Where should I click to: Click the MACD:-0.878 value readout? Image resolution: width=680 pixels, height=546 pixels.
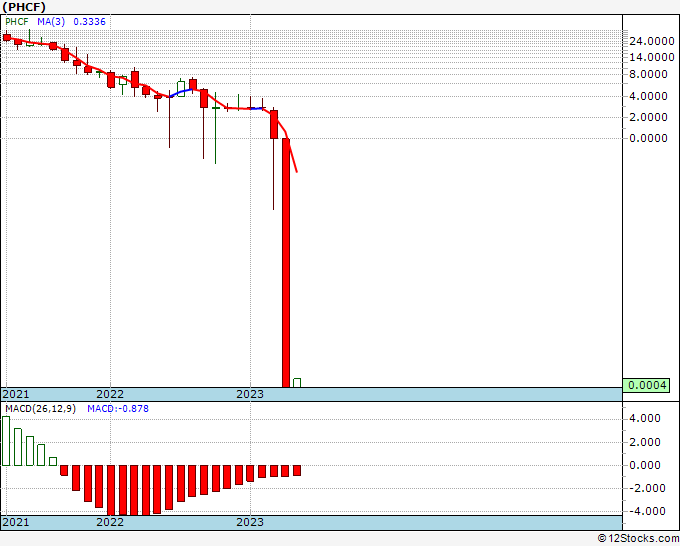pyautogui.click(x=118, y=409)
